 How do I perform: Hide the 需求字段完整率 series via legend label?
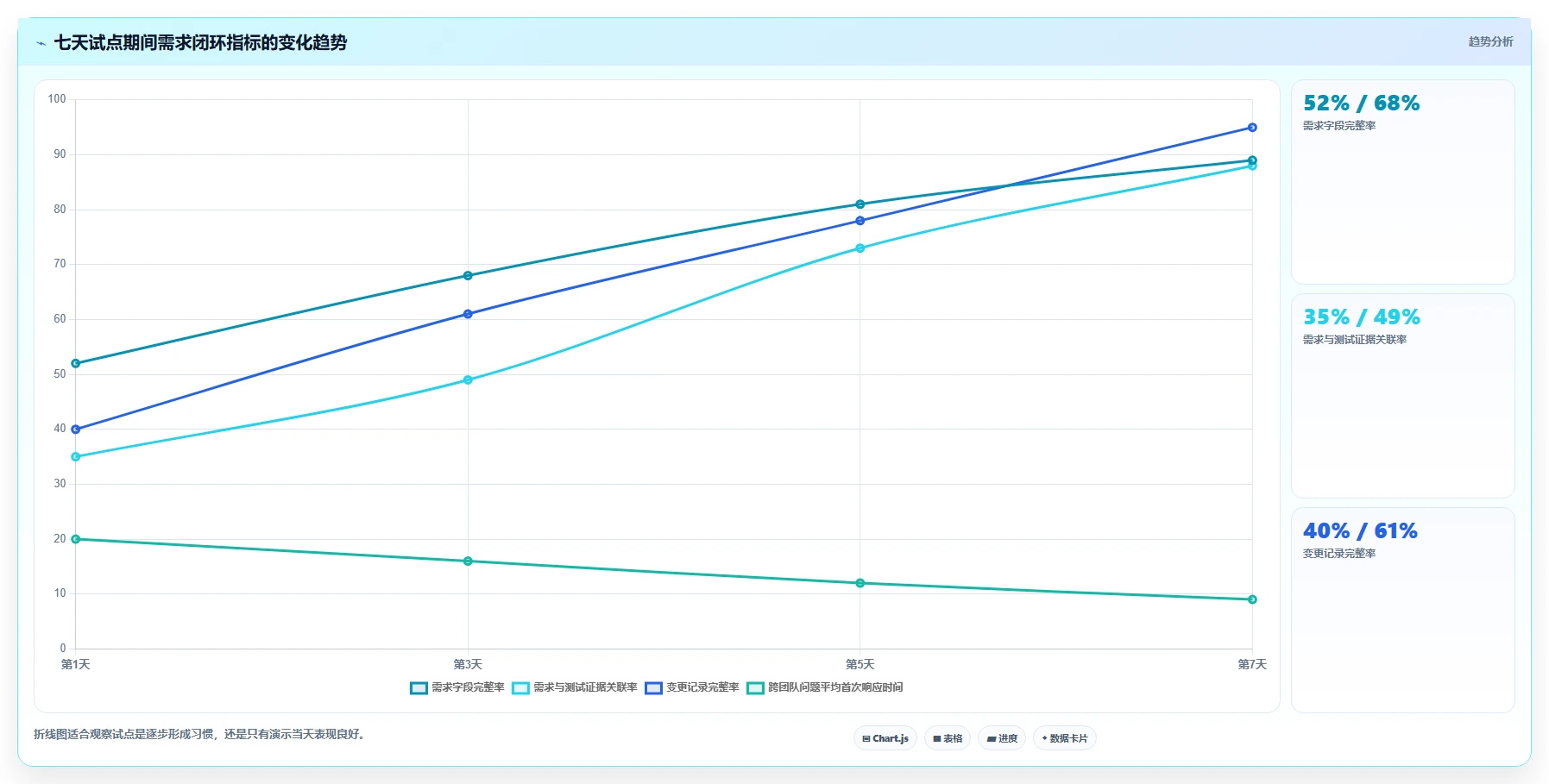coord(468,687)
